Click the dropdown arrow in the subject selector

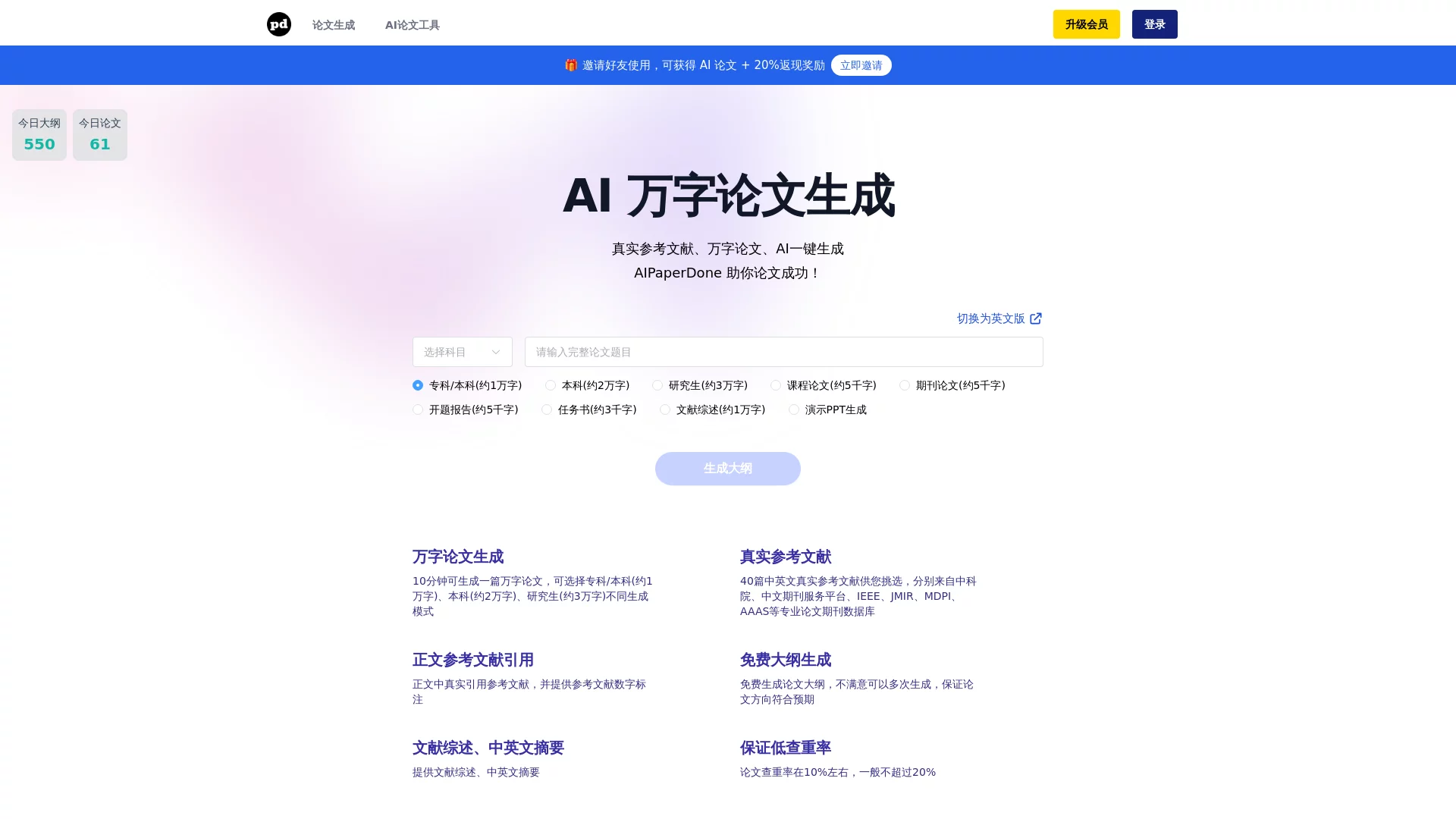click(497, 352)
